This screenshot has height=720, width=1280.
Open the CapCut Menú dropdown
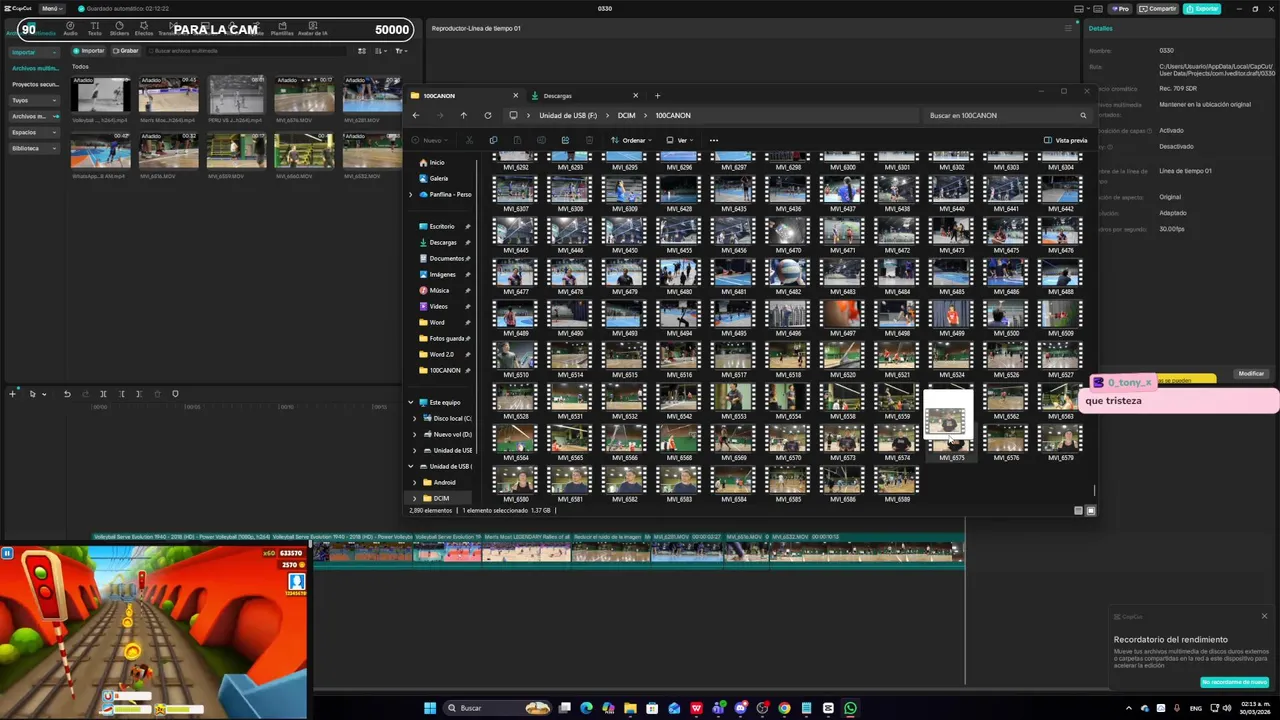click(x=52, y=8)
